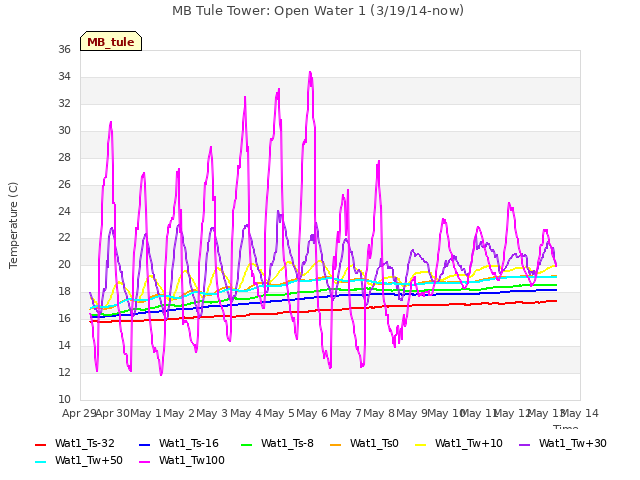Select the Wat1_Tw100 legend entry
The height and width of the screenshot is (480, 640).
[x=182, y=460]
